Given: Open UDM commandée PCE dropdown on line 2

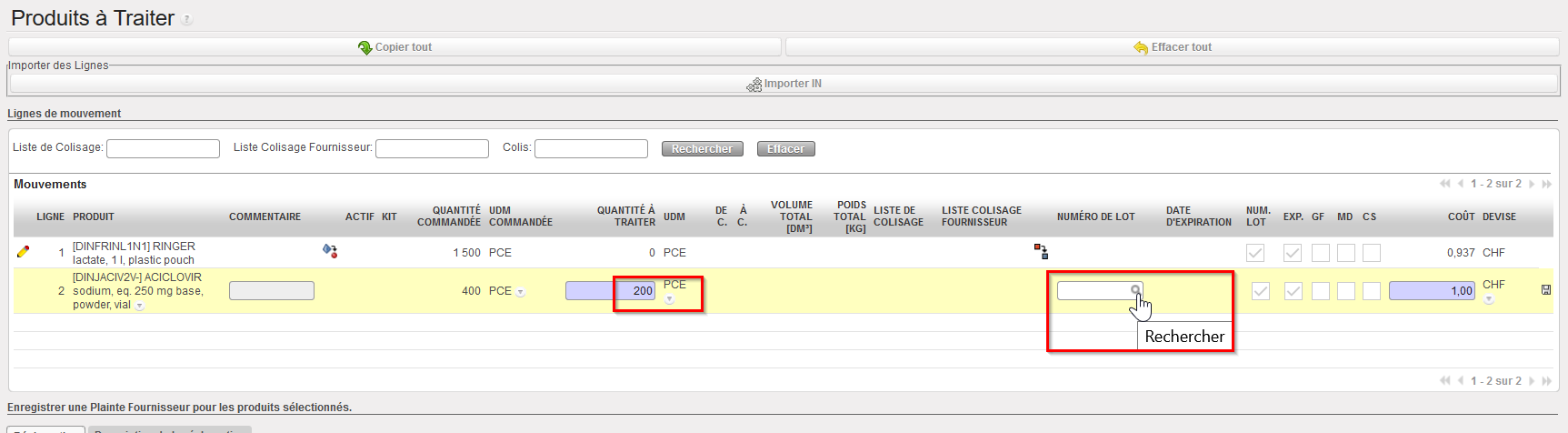Looking at the screenshot, I should click(x=521, y=292).
